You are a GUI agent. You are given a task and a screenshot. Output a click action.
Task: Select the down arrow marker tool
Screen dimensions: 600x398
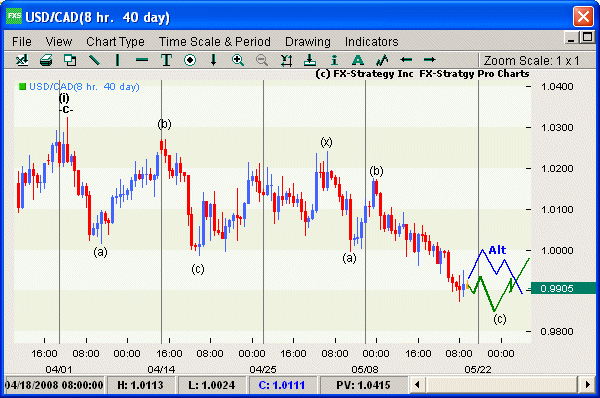(214, 60)
